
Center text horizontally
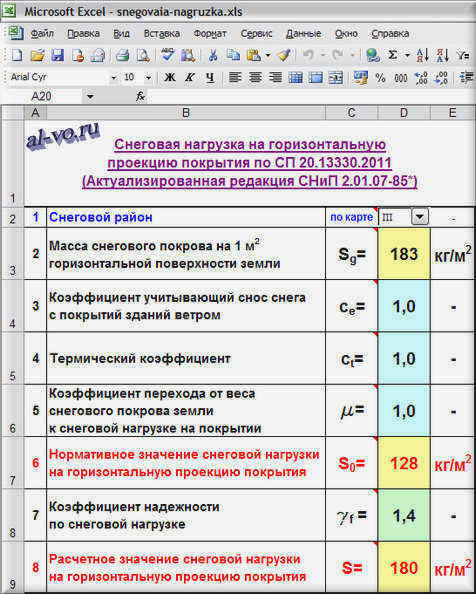point(255,78)
